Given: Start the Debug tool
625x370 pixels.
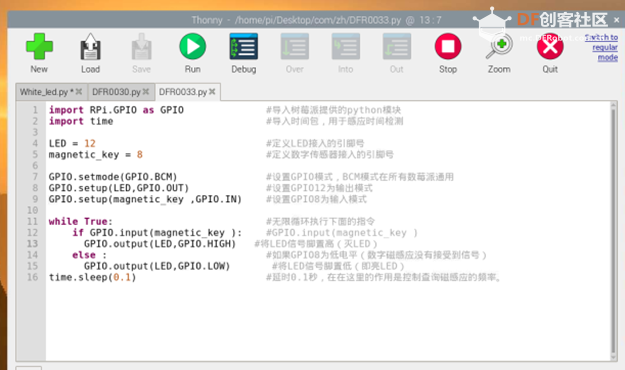Looking at the screenshot, I should click(x=244, y=47).
